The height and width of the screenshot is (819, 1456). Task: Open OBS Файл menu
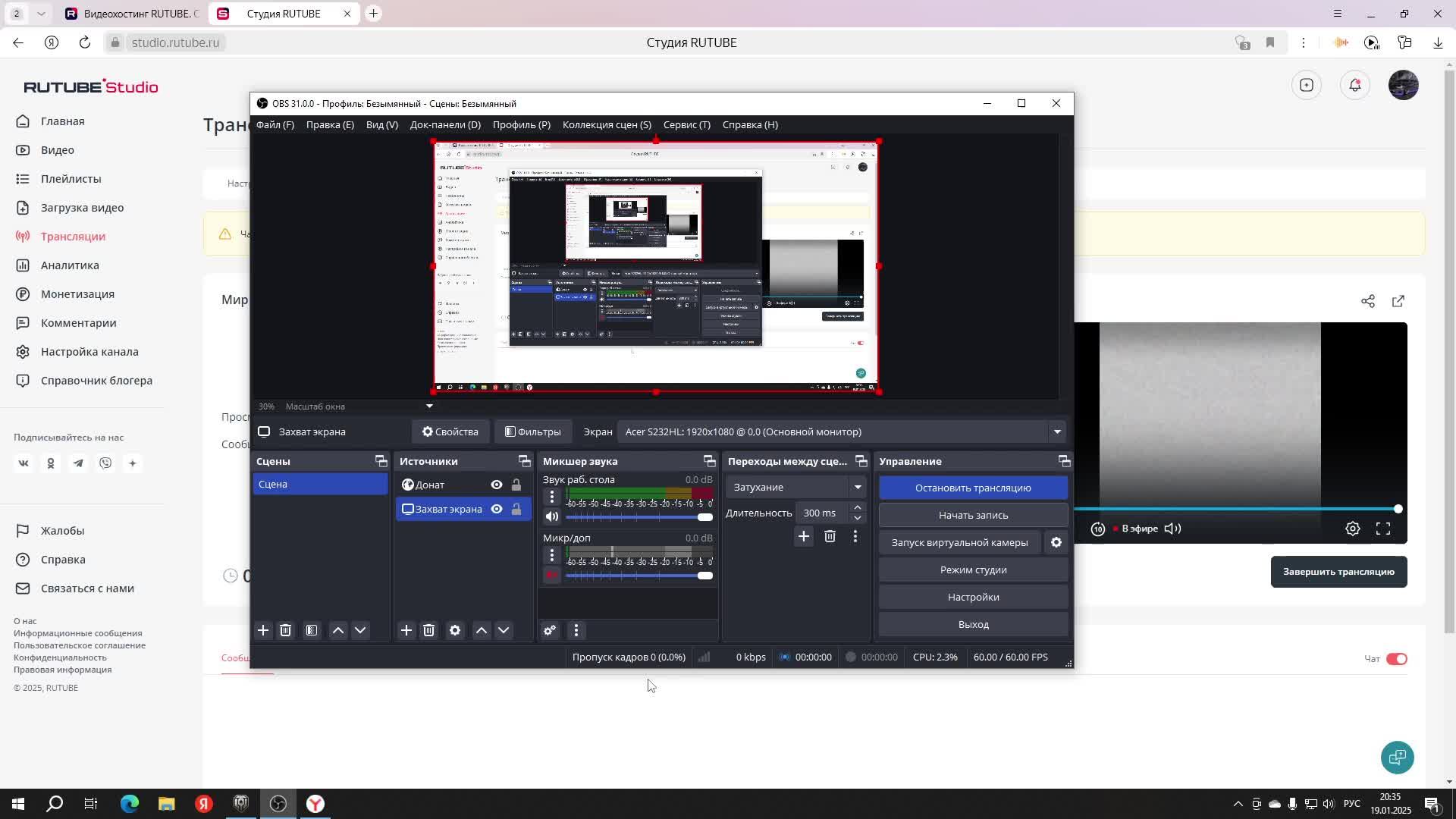coord(275,124)
